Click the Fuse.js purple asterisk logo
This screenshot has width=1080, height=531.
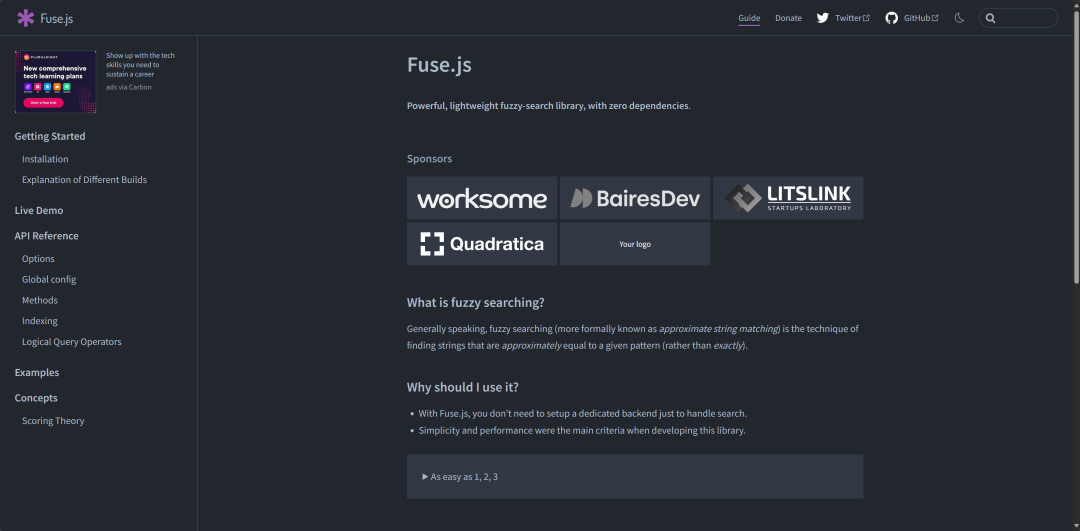tap(25, 18)
